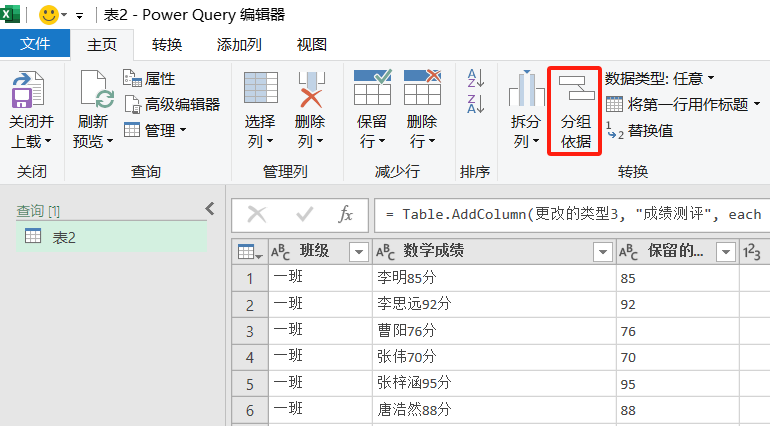This screenshot has height=426, width=770.
Task: Click the ABC type icon of 保留的... column
Action: click(x=629, y=252)
